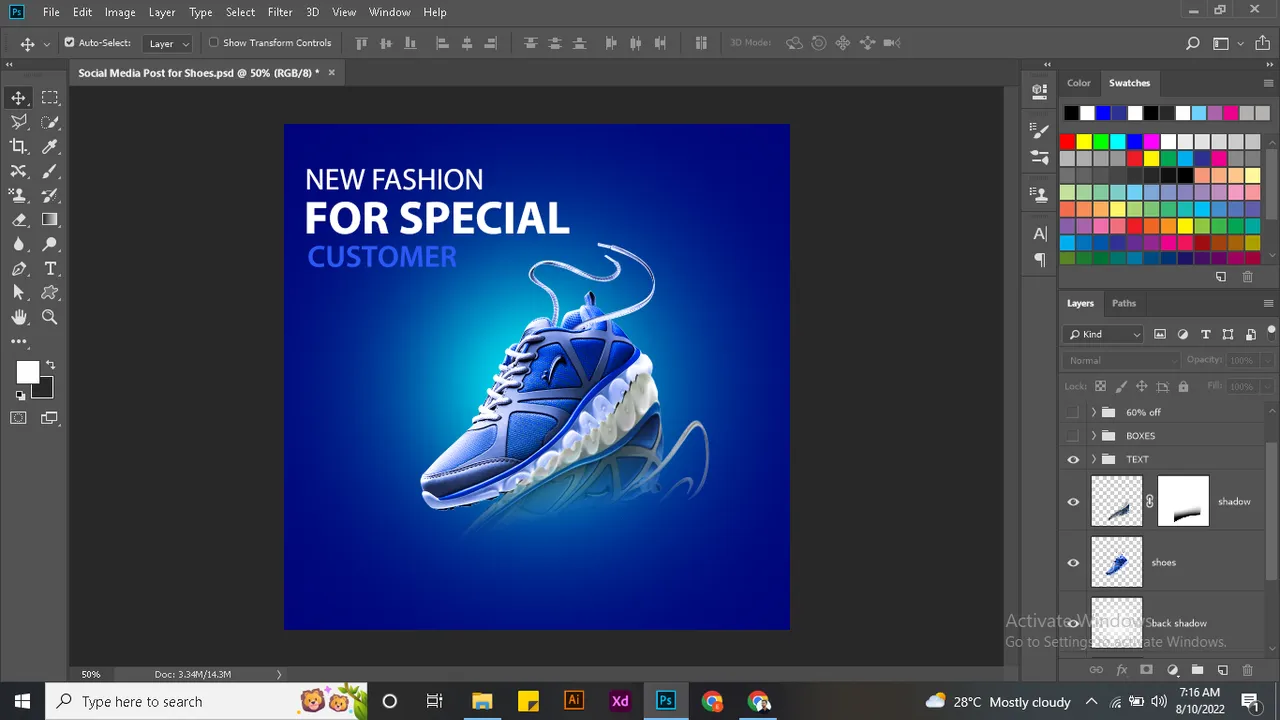This screenshot has width=1280, height=720.
Task: Open the Kind filter dropdown
Action: coord(1104,334)
